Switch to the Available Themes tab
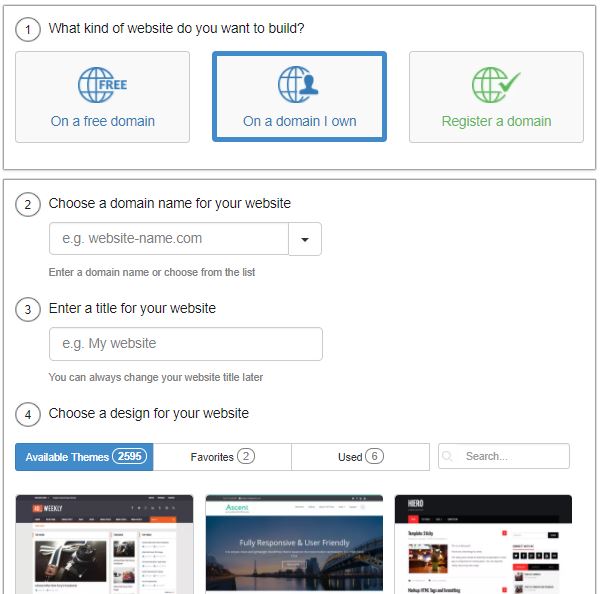 point(84,457)
